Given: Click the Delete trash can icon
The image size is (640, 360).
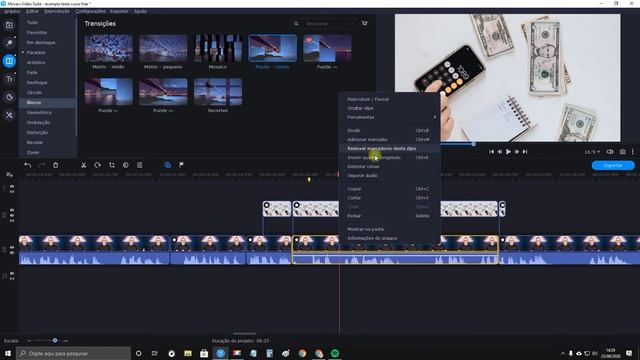Looking at the screenshot, I should coord(56,165).
